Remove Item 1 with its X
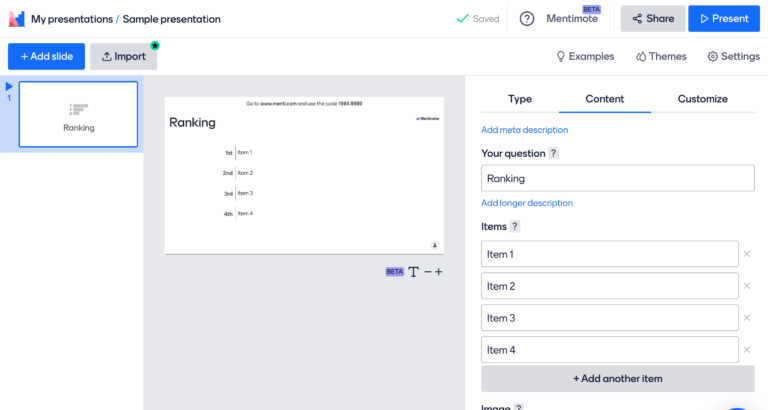 click(x=746, y=254)
